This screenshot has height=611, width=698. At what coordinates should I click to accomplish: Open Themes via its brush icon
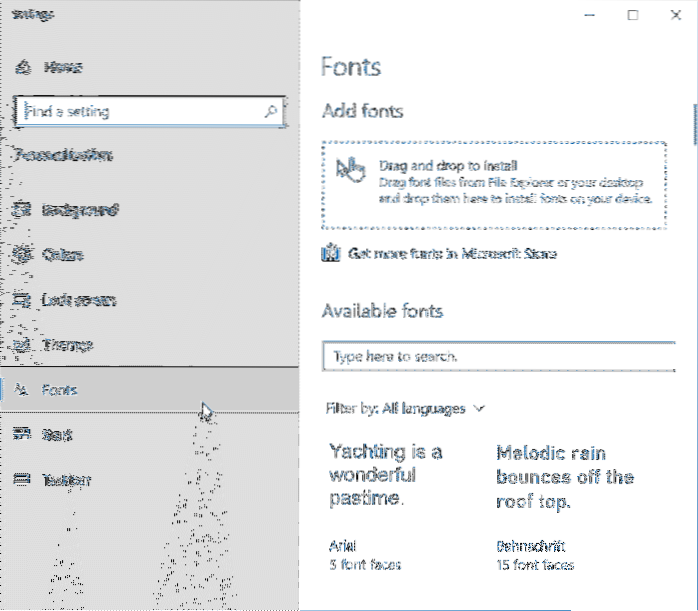(x=22, y=345)
